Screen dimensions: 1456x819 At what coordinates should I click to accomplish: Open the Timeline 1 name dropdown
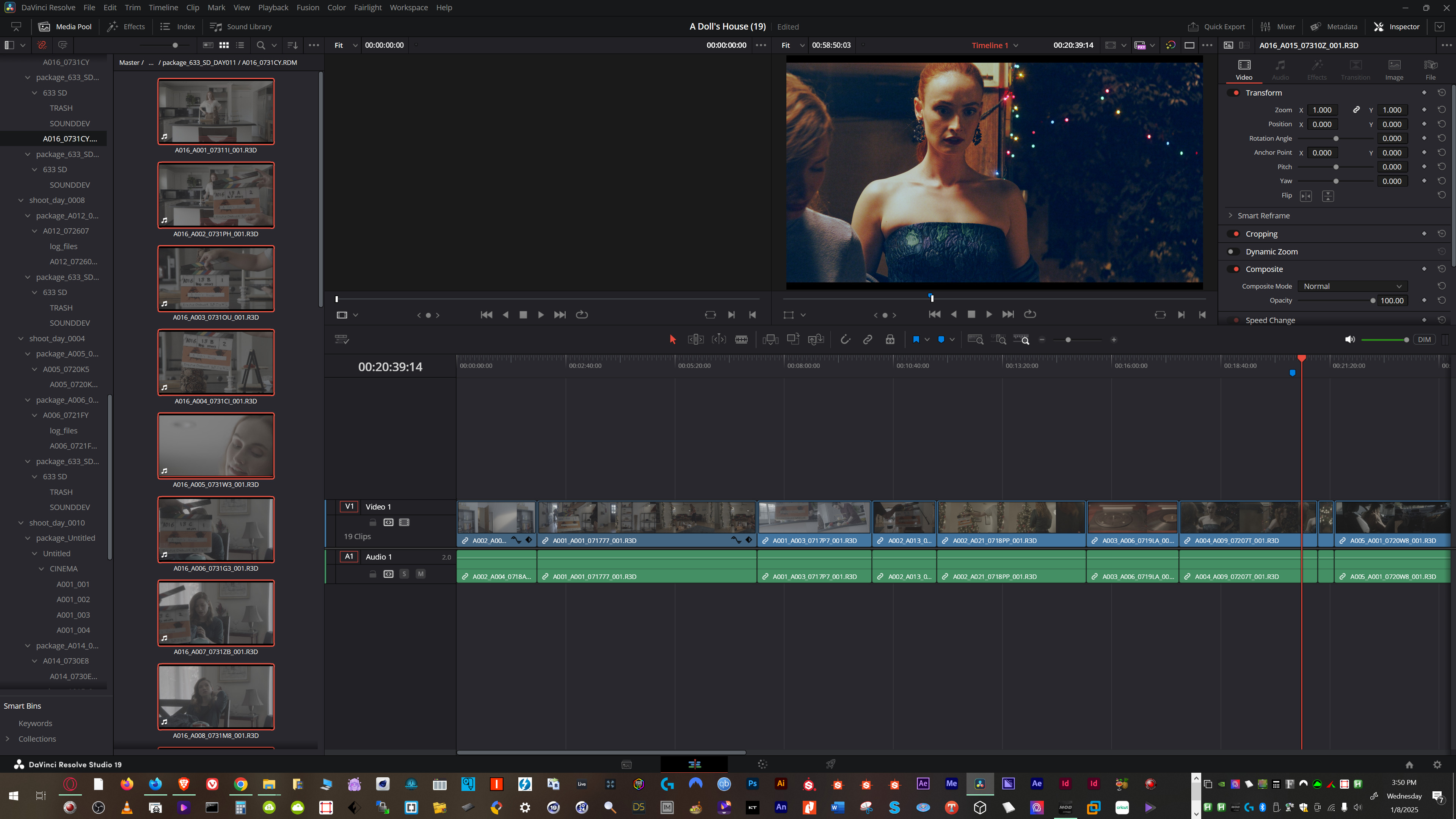point(994,45)
